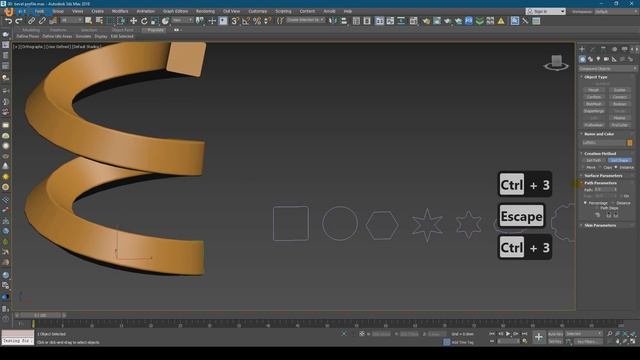
Task: Activate the Select and Link tool
Action: tap(31, 21)
